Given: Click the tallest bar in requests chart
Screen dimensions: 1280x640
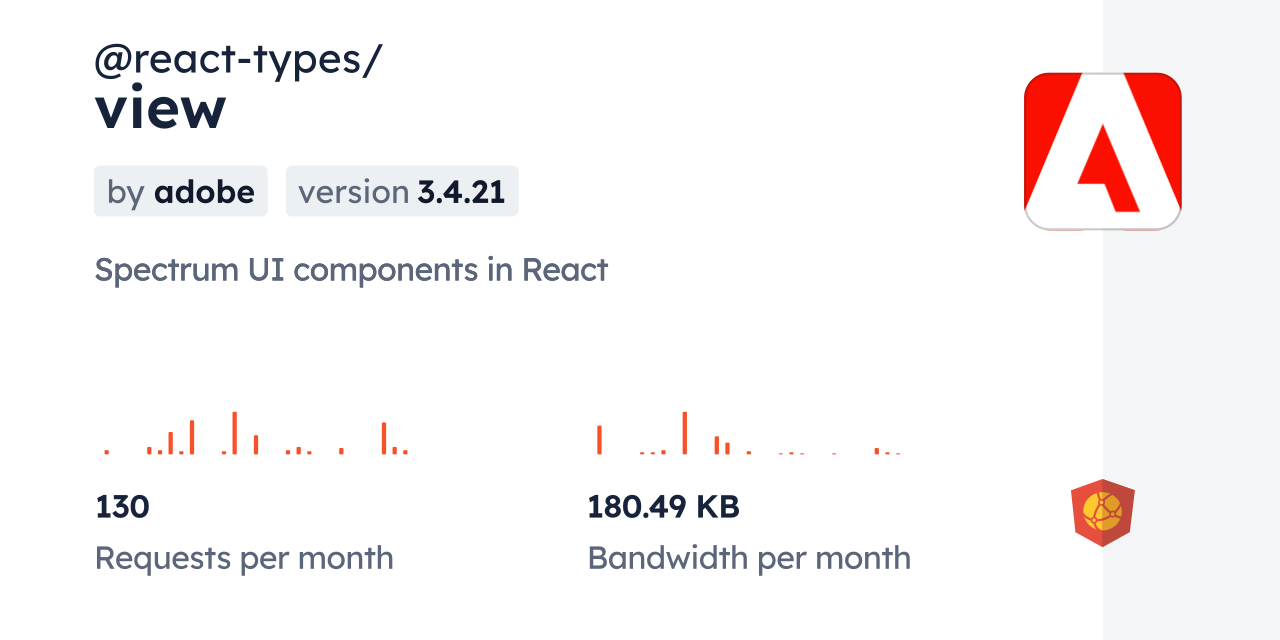Looking at the screenshot, I should tap(234, 433).
